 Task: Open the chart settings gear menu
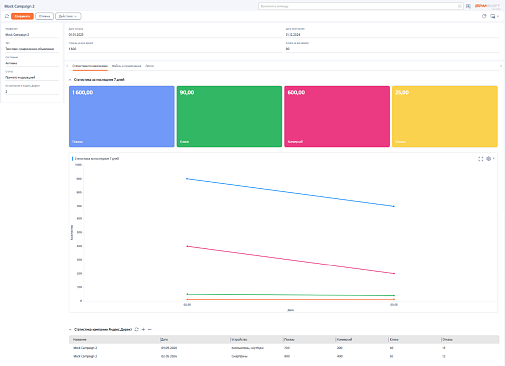click(x=490, y=159)
